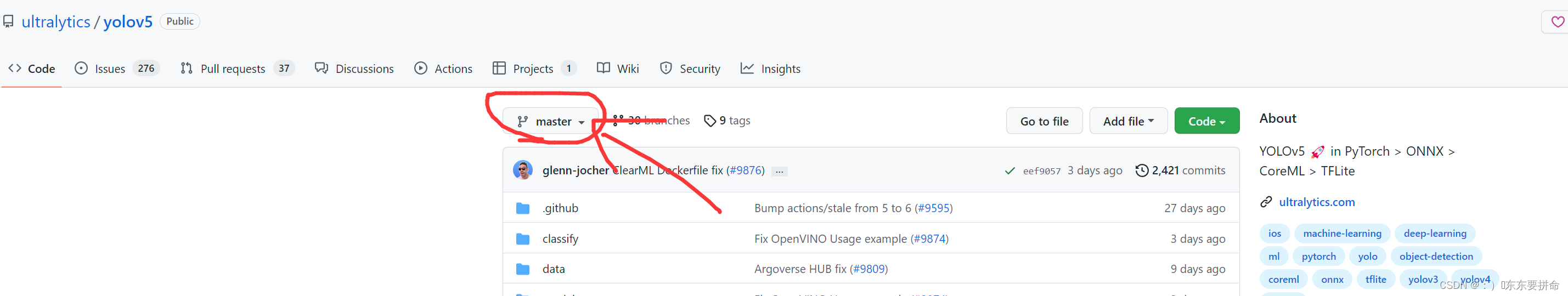
Task: Open pull request #9874 link
Action: point(929,239)
